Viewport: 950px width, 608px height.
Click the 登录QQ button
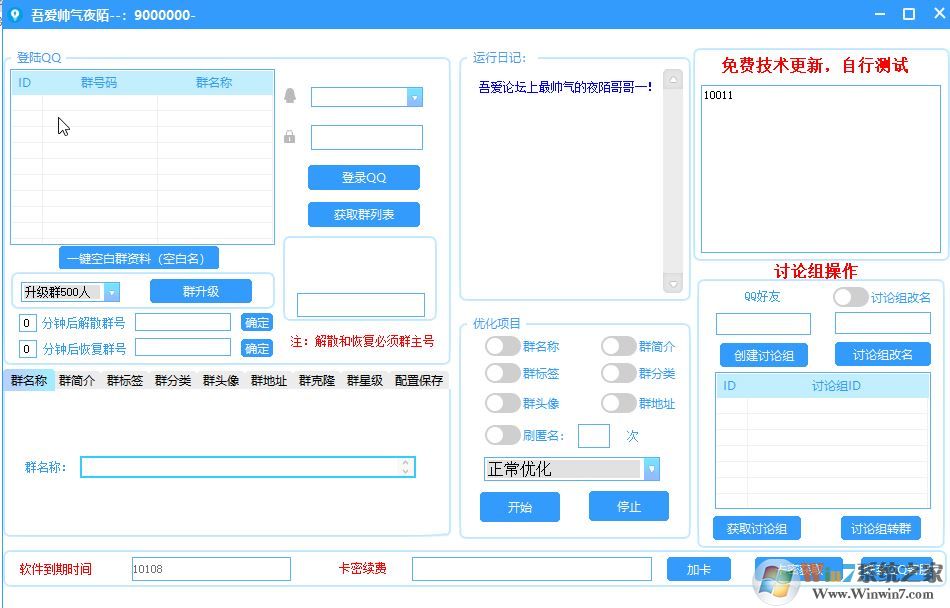[x=364, y=177]
